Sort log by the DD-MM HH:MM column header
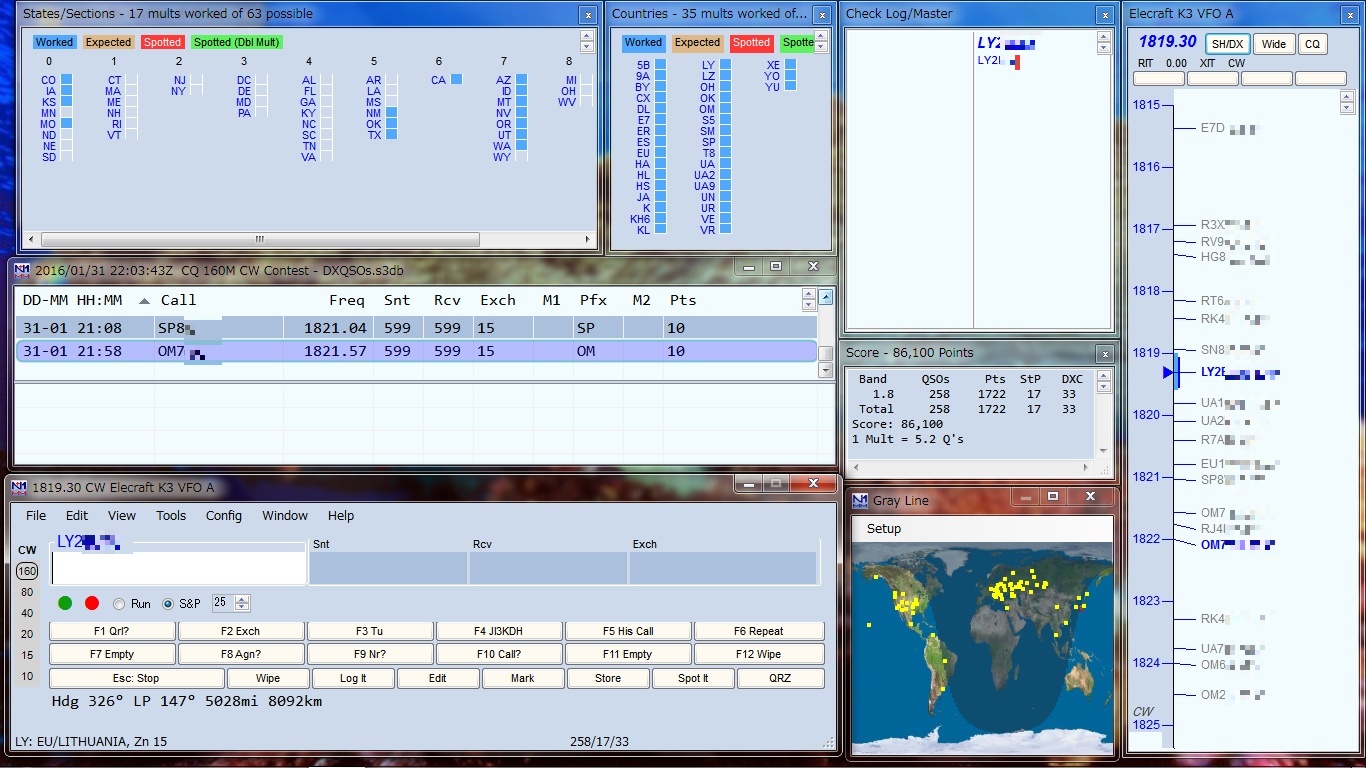The image size is (1366, 768). [x=72, y=300]
